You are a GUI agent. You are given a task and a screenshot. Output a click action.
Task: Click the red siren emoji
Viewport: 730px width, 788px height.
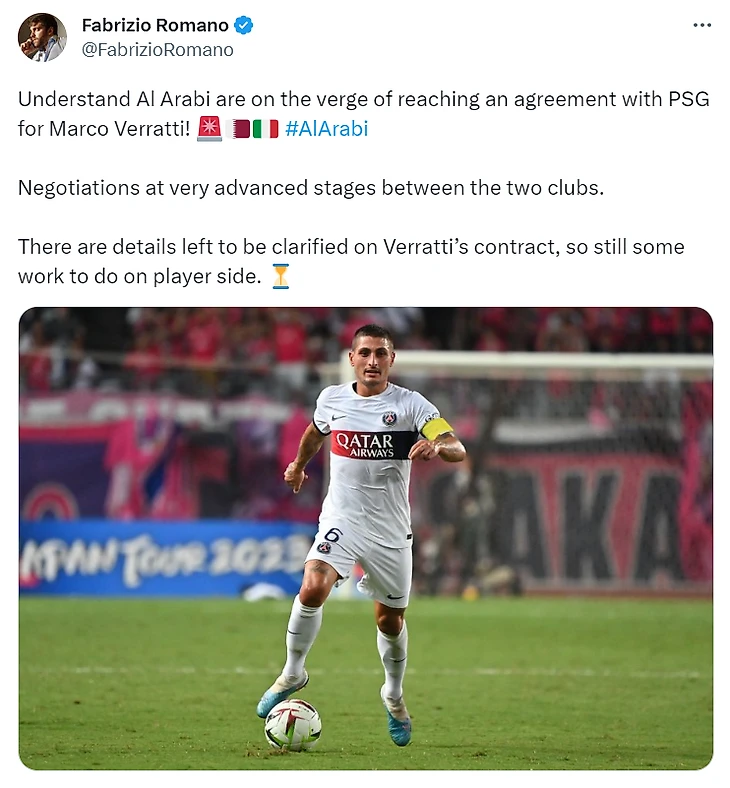pyautogui.click(x=210, y=129)
